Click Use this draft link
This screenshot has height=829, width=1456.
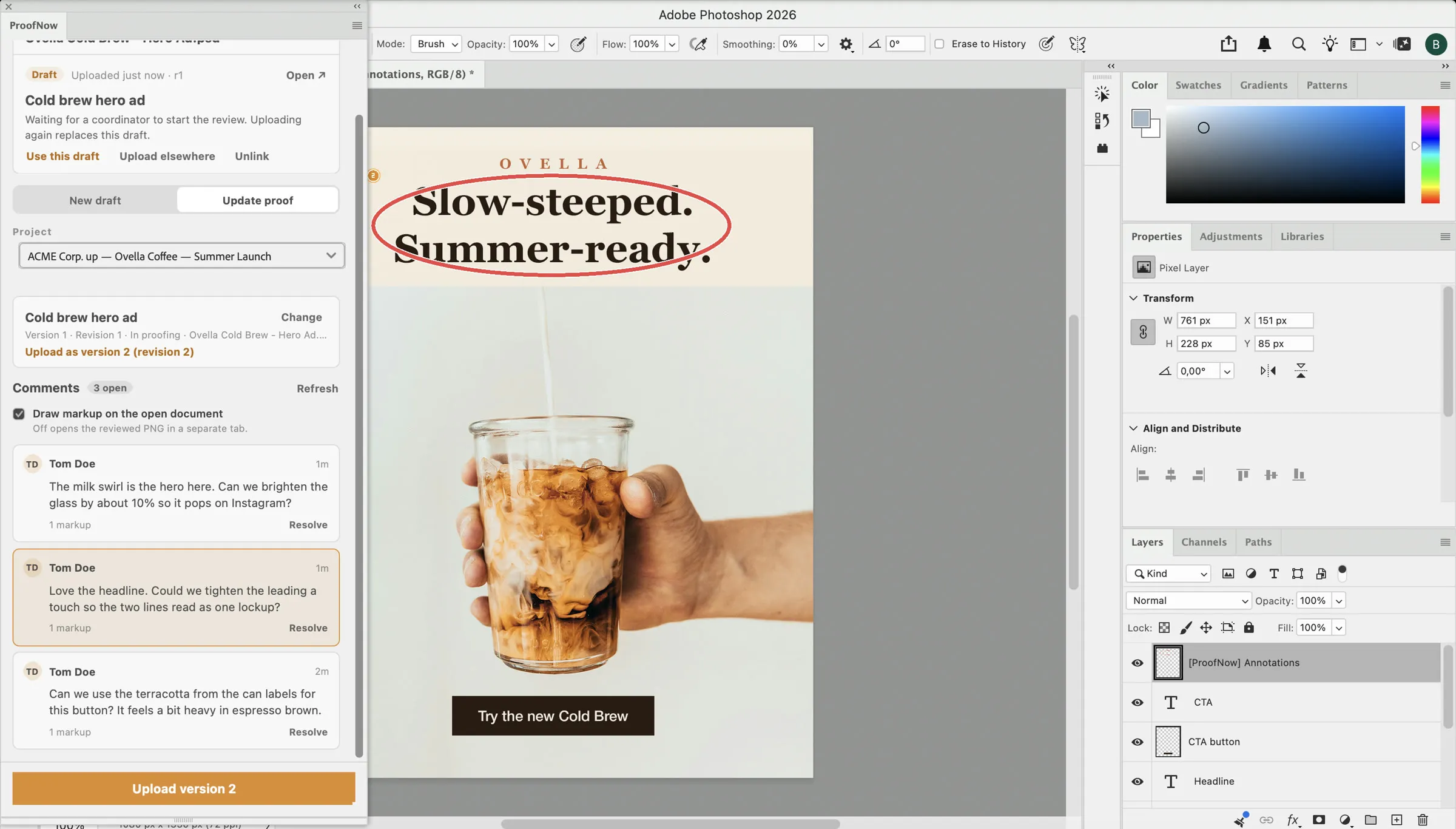pos(62,156)
